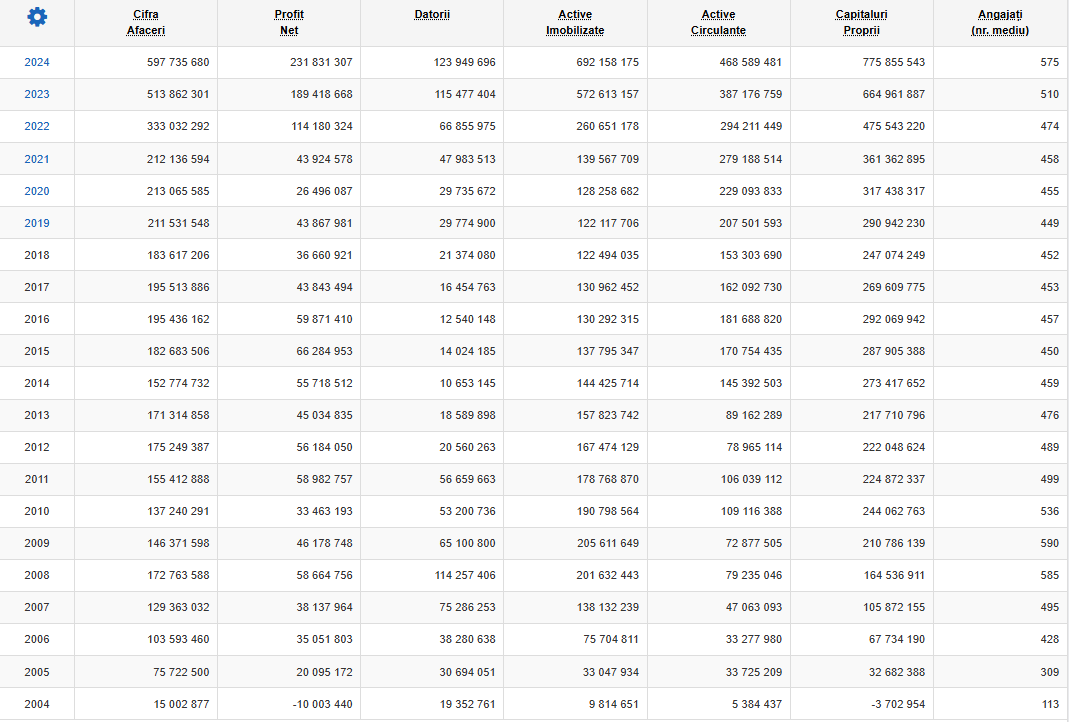Open the 2024 year link
Viewport: 1069px width, 722px height.
37,62
